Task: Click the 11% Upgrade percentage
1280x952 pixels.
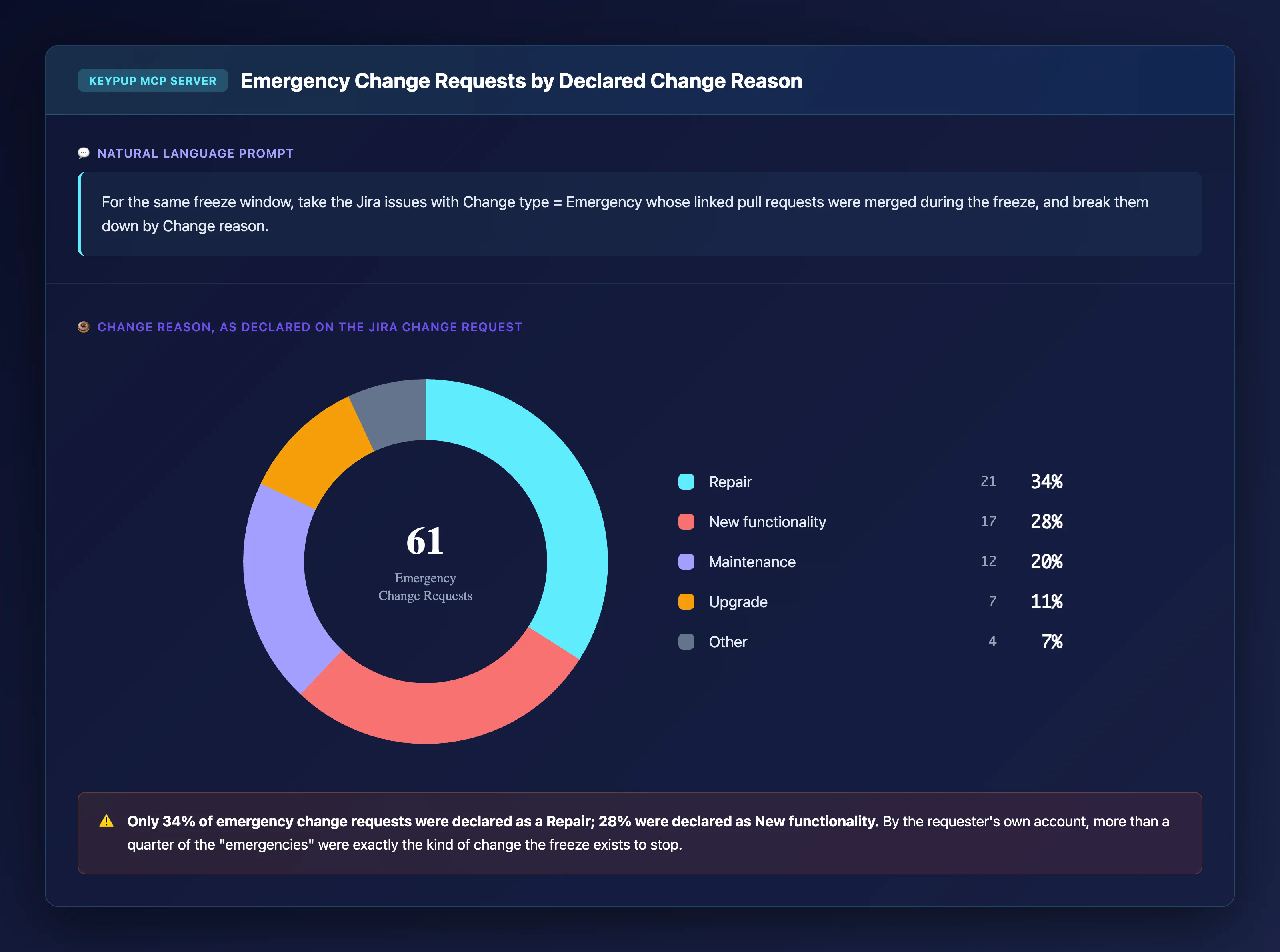Action: coord(1046,602)
